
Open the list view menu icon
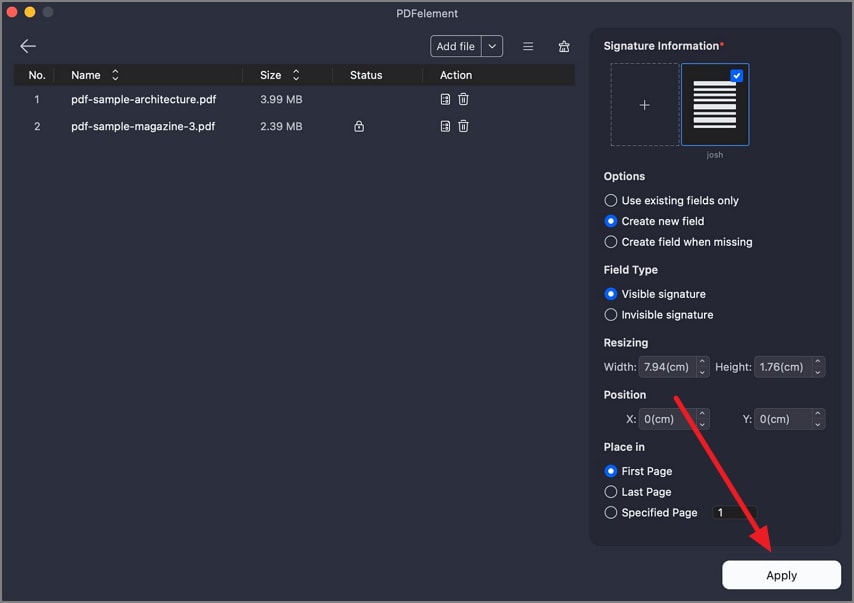click(x=528, y=46)
